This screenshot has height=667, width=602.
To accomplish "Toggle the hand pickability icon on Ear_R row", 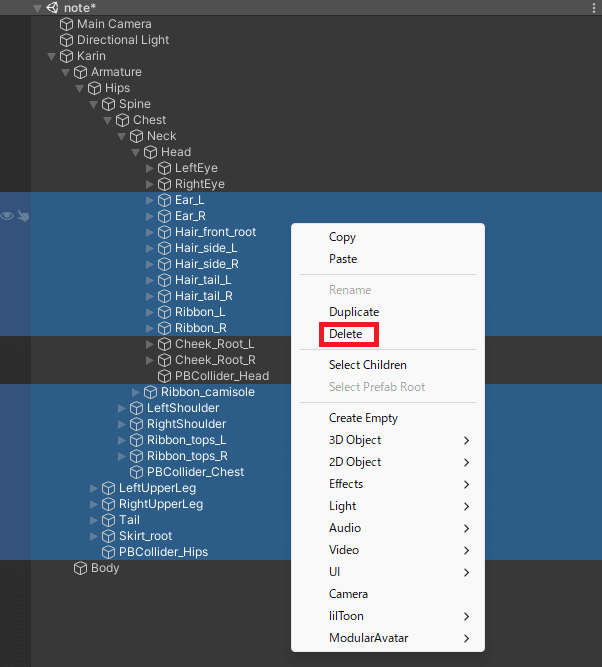I will (x=23, y=216).
